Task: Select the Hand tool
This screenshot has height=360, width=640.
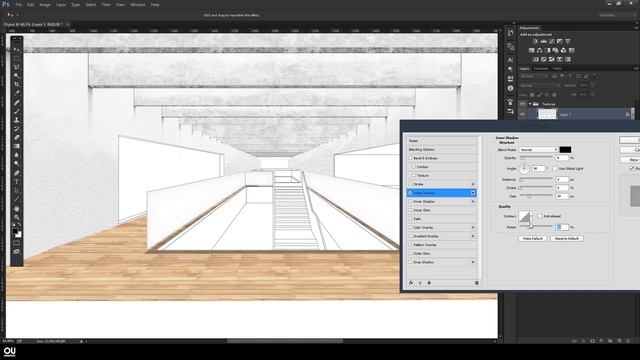Action: pyautogui.click(x=16, y=209)
